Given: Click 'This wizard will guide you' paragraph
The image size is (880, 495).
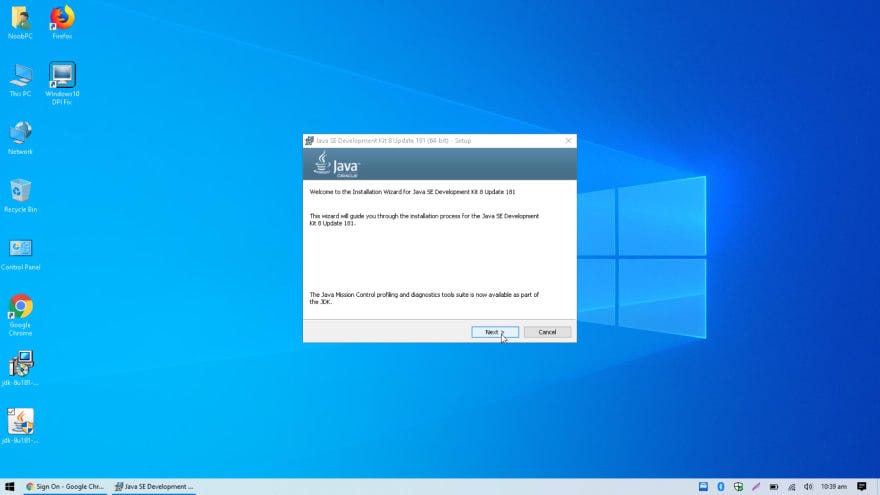Looking at the screenshot, I should 424,219.
